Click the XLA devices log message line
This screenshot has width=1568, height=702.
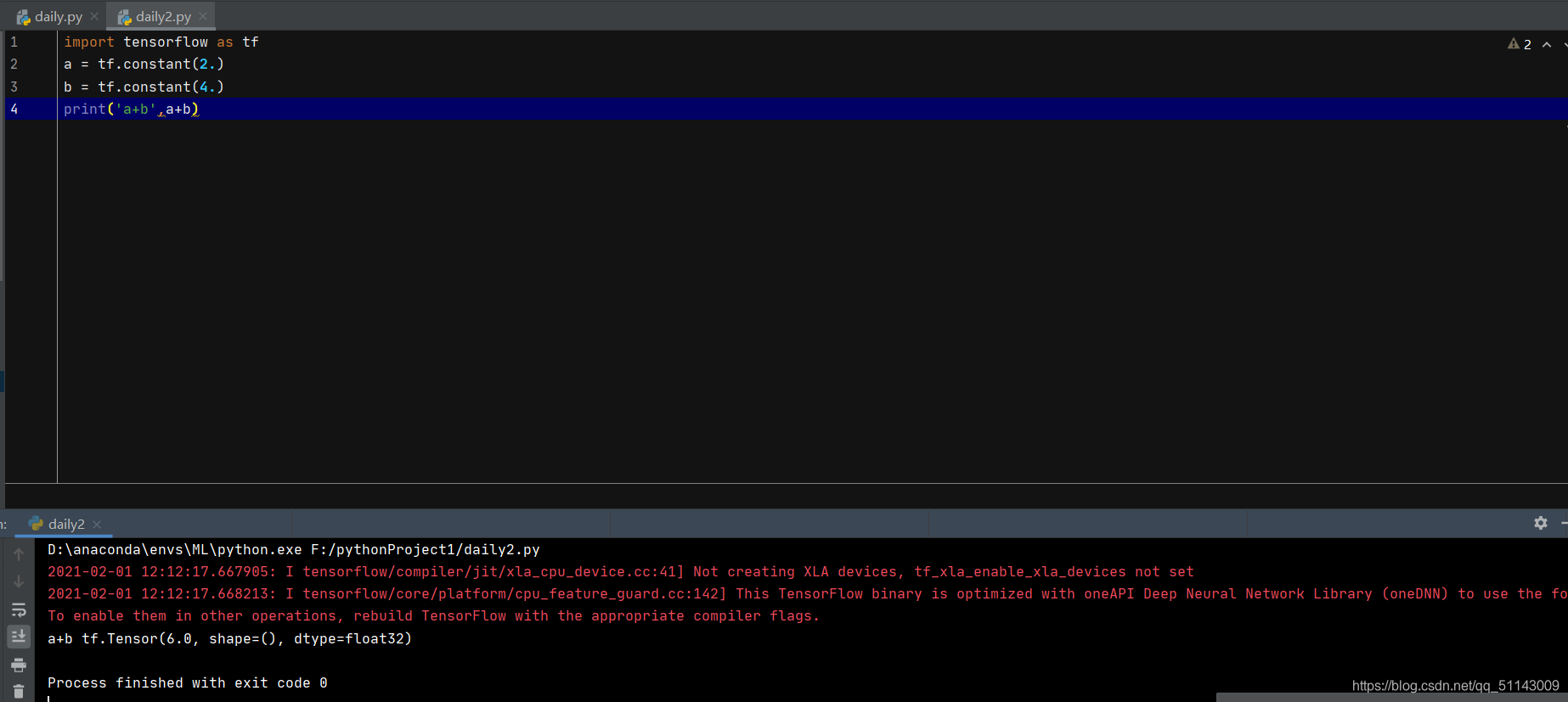(x=621, y=571)
